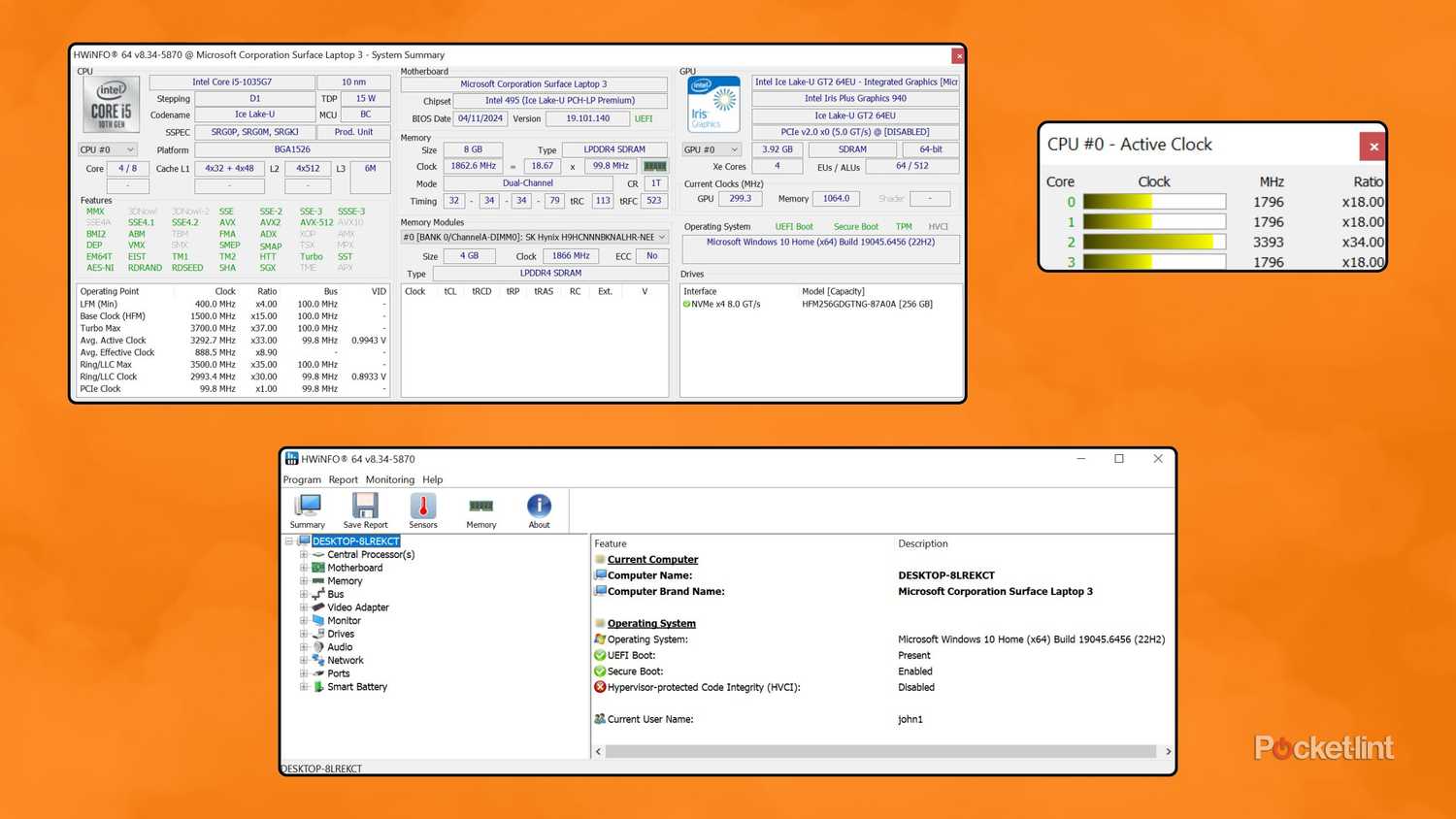Viewport: 1456px width, 819px height.
Task: Click the Save Report floppy disk icon
Action: point(365,505)
